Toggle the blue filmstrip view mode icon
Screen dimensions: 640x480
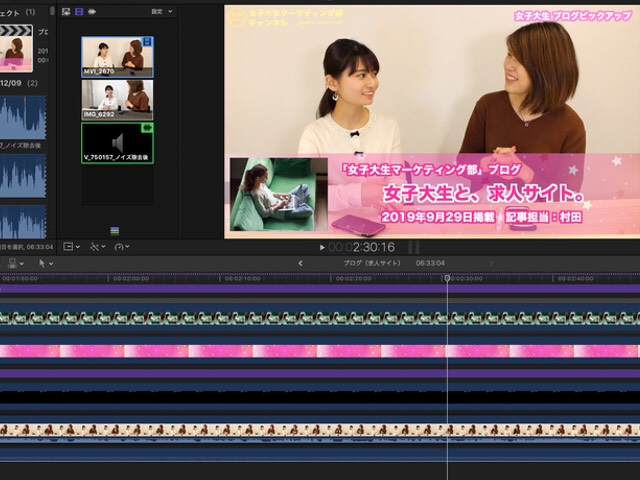point(79,11)
